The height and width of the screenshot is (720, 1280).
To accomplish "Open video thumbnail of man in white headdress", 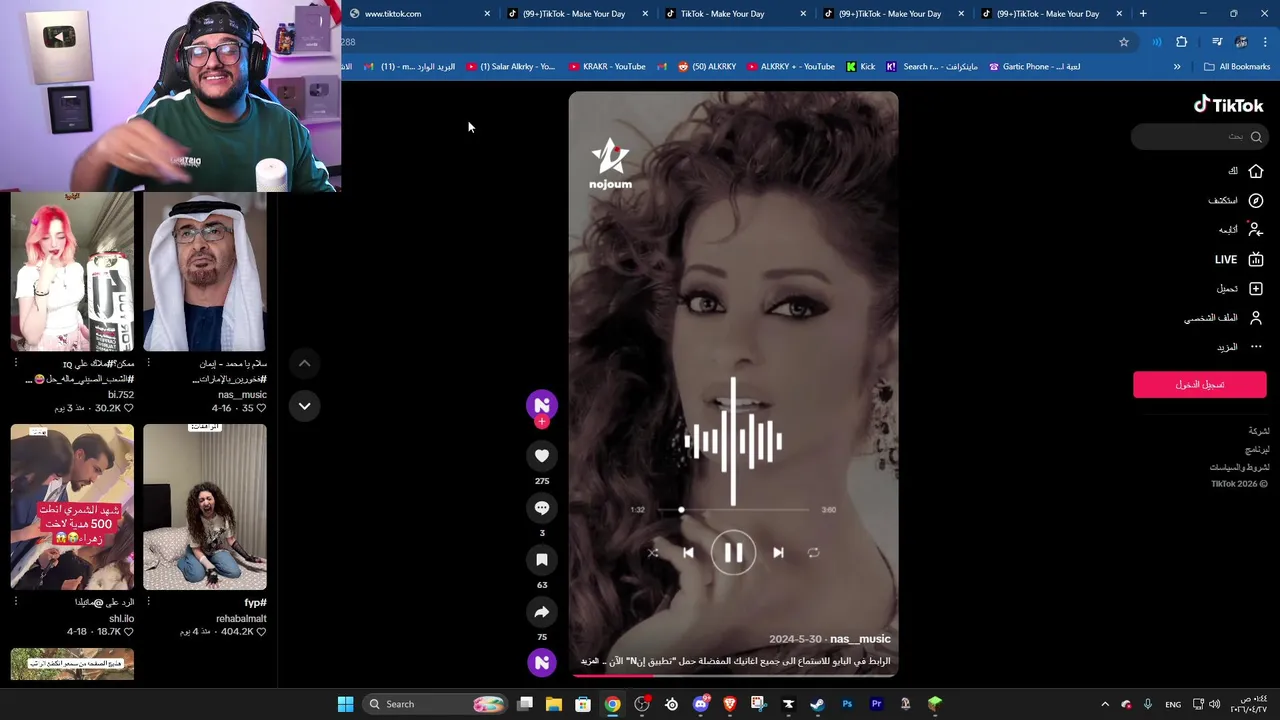I will click(205, 271).
